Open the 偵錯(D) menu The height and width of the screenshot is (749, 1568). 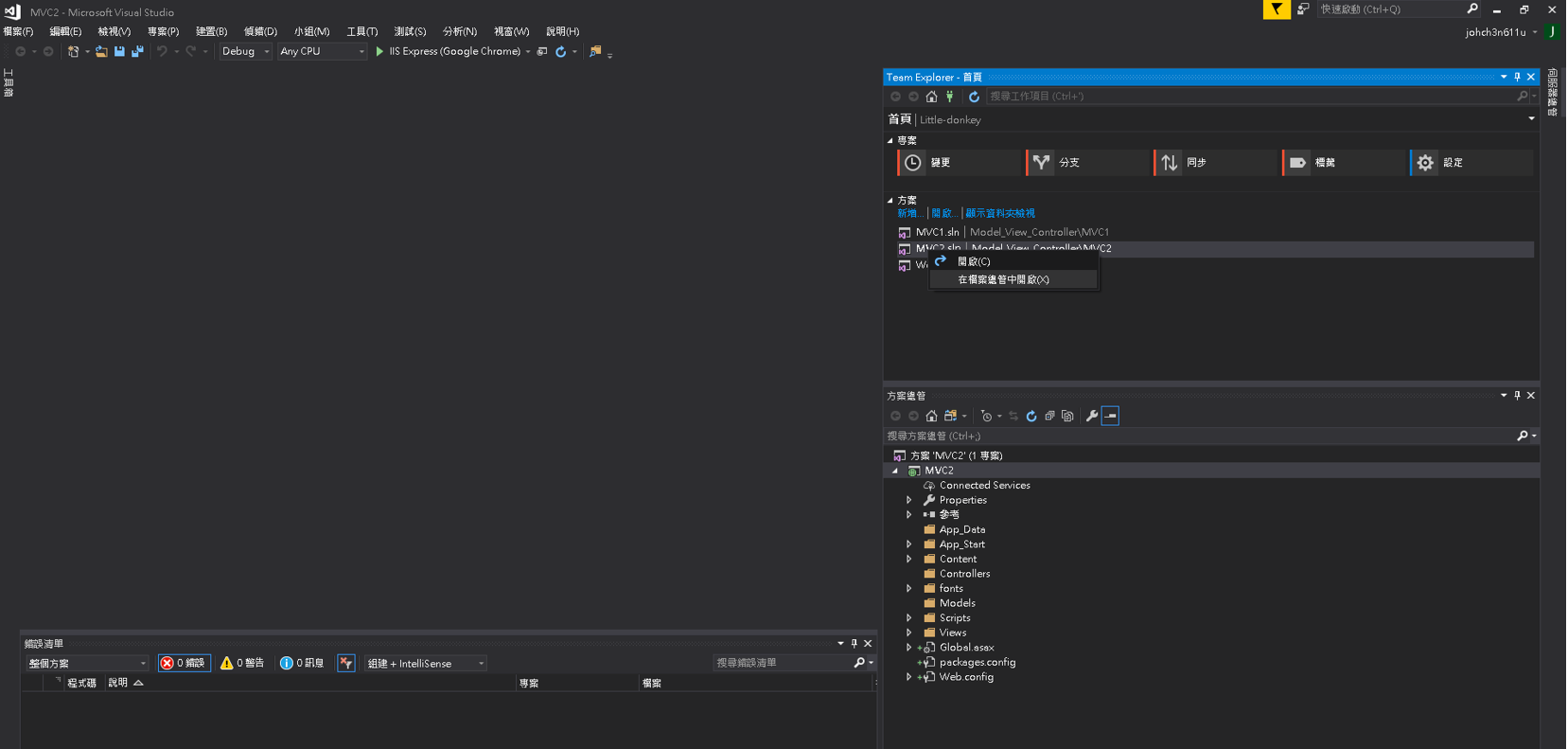pyautogui.click(x=260, y=31)
